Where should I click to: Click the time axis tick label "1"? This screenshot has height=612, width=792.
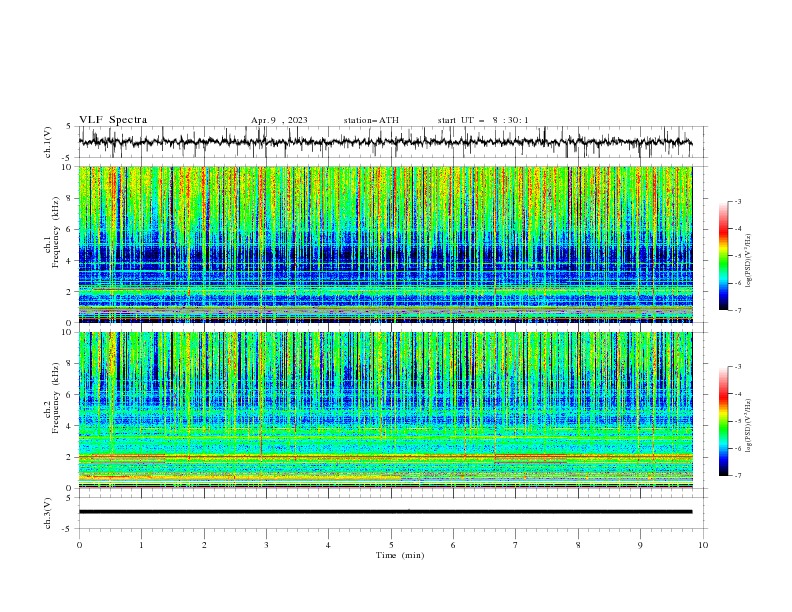(x=141, y=545)
